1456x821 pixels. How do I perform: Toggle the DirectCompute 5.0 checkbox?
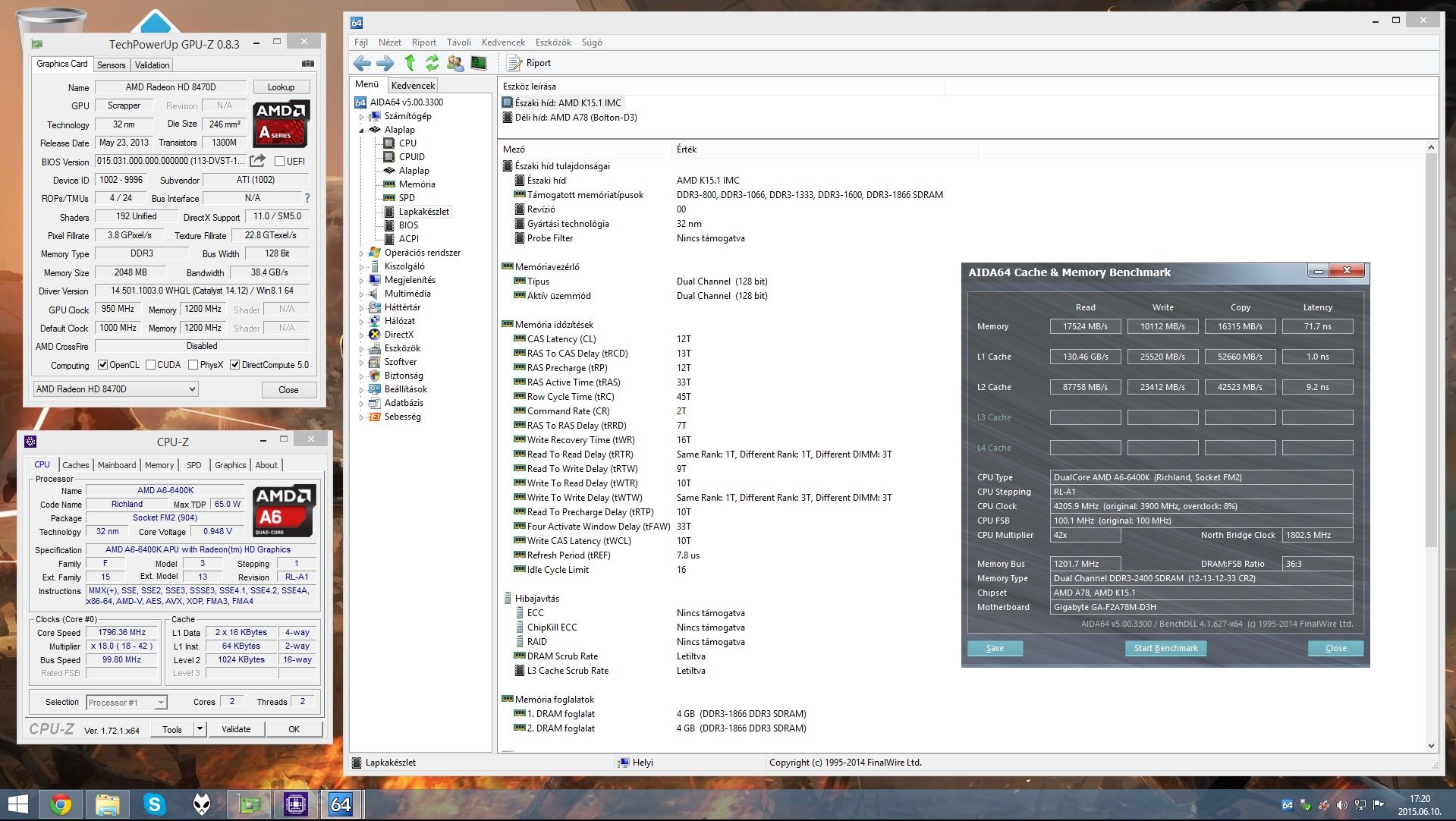pyautogui.click(x=235, y=365)
